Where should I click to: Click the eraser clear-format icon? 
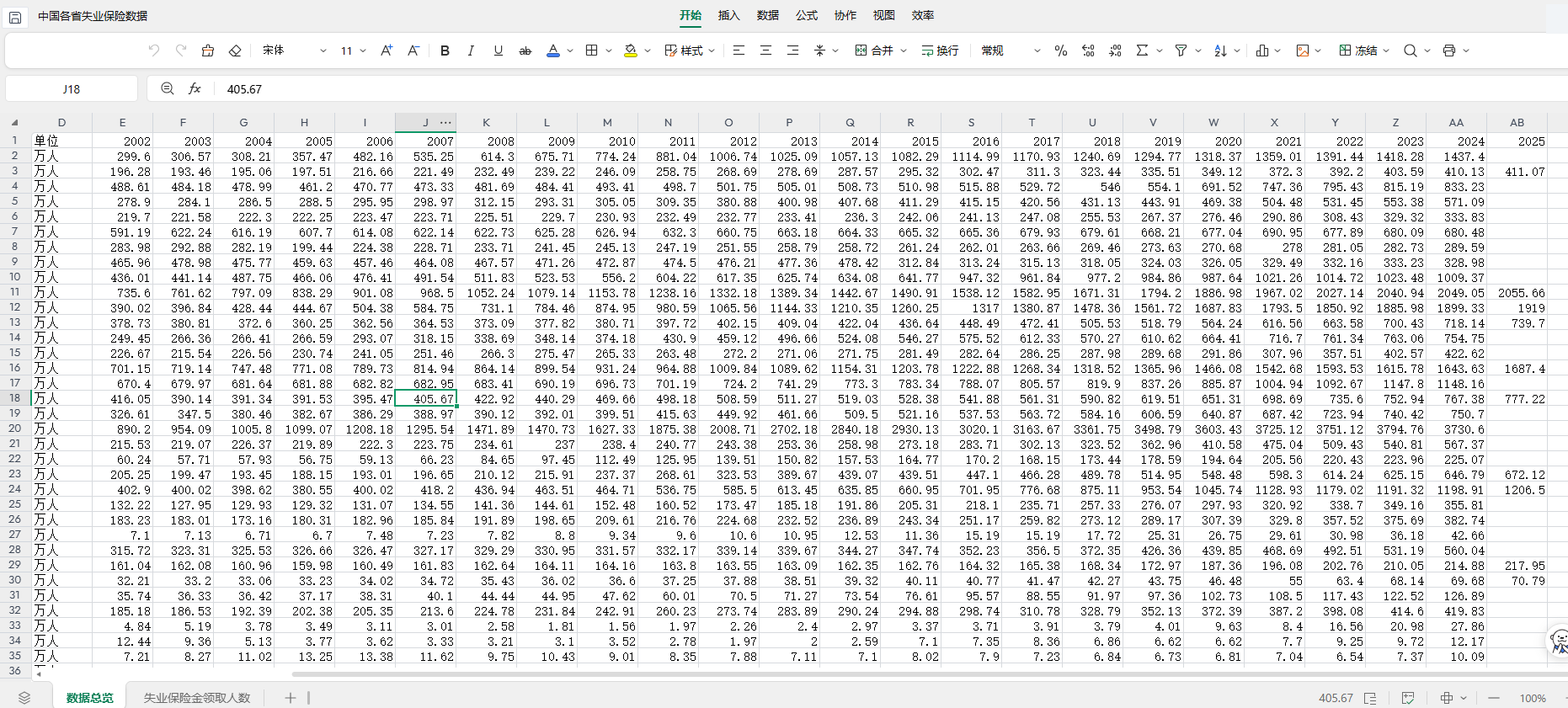click(235, 51)
